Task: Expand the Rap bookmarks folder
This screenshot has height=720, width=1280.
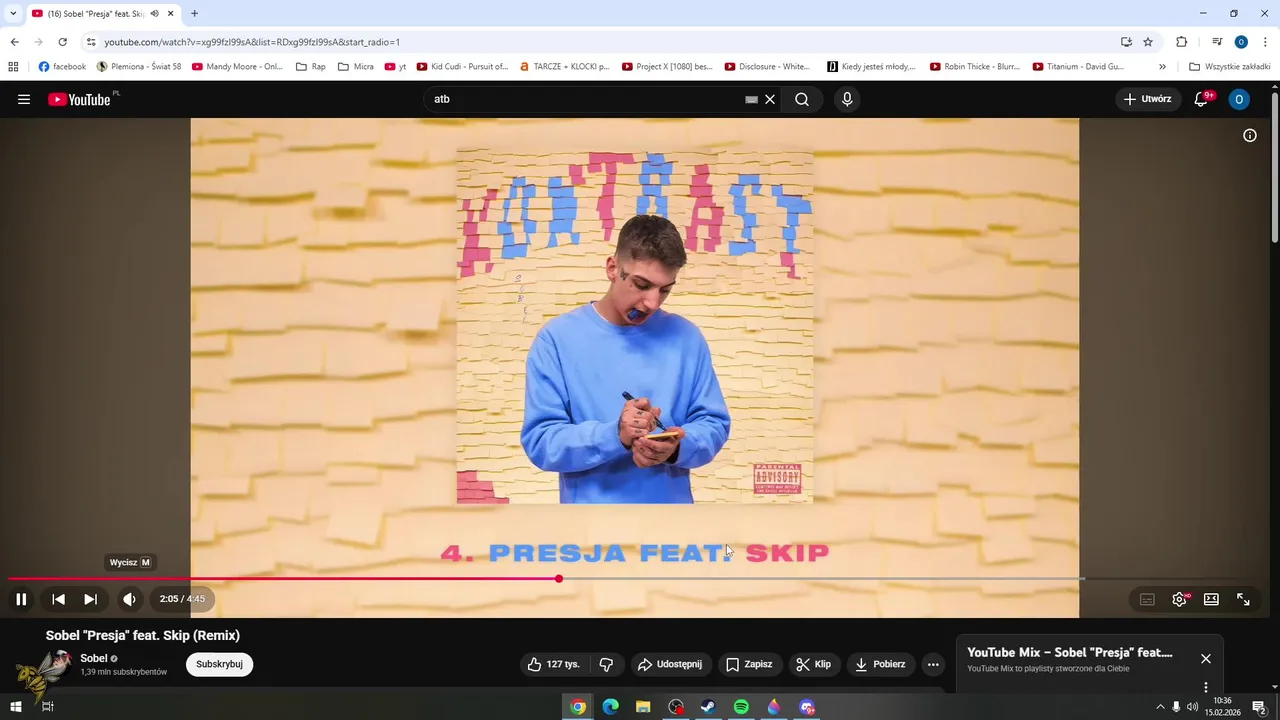Action: point(311,67)
